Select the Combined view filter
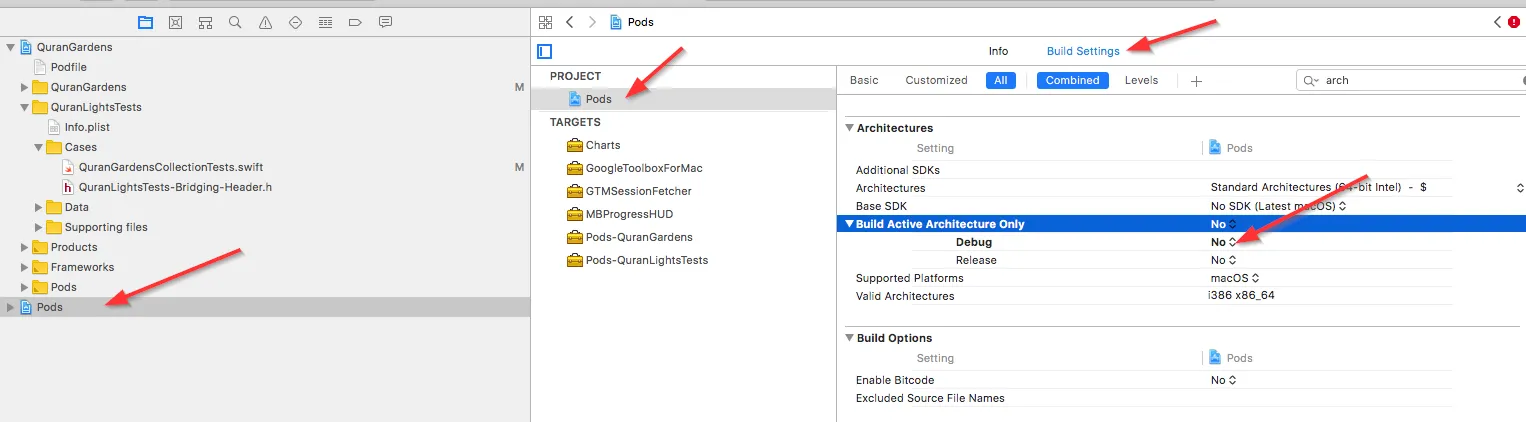The height and width of the screenshot is (422, 1526). pyautogui.click(x=1072, y=80)
